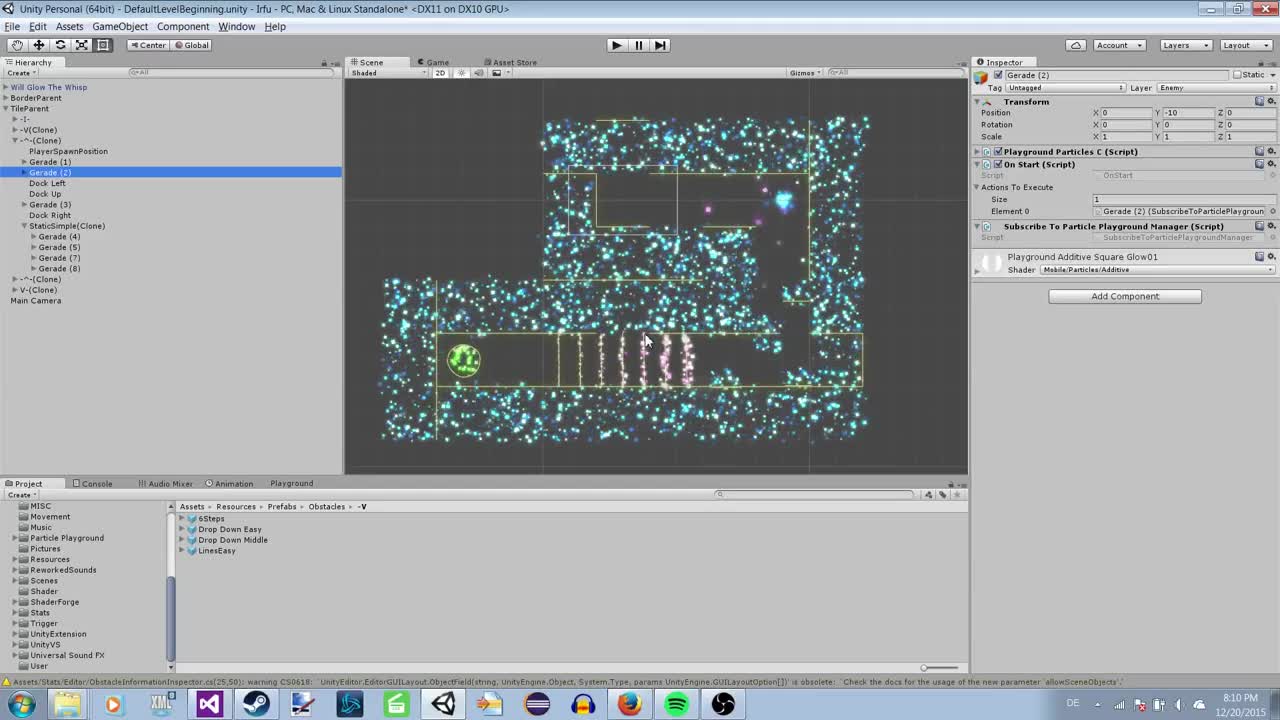Toggle Global coordinate space button

[192, 45]
